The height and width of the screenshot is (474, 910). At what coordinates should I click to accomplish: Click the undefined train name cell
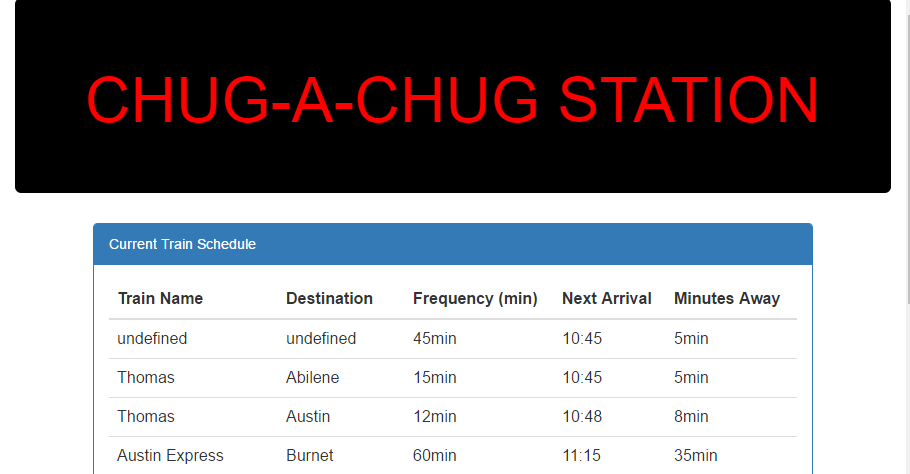coord(152,338)
